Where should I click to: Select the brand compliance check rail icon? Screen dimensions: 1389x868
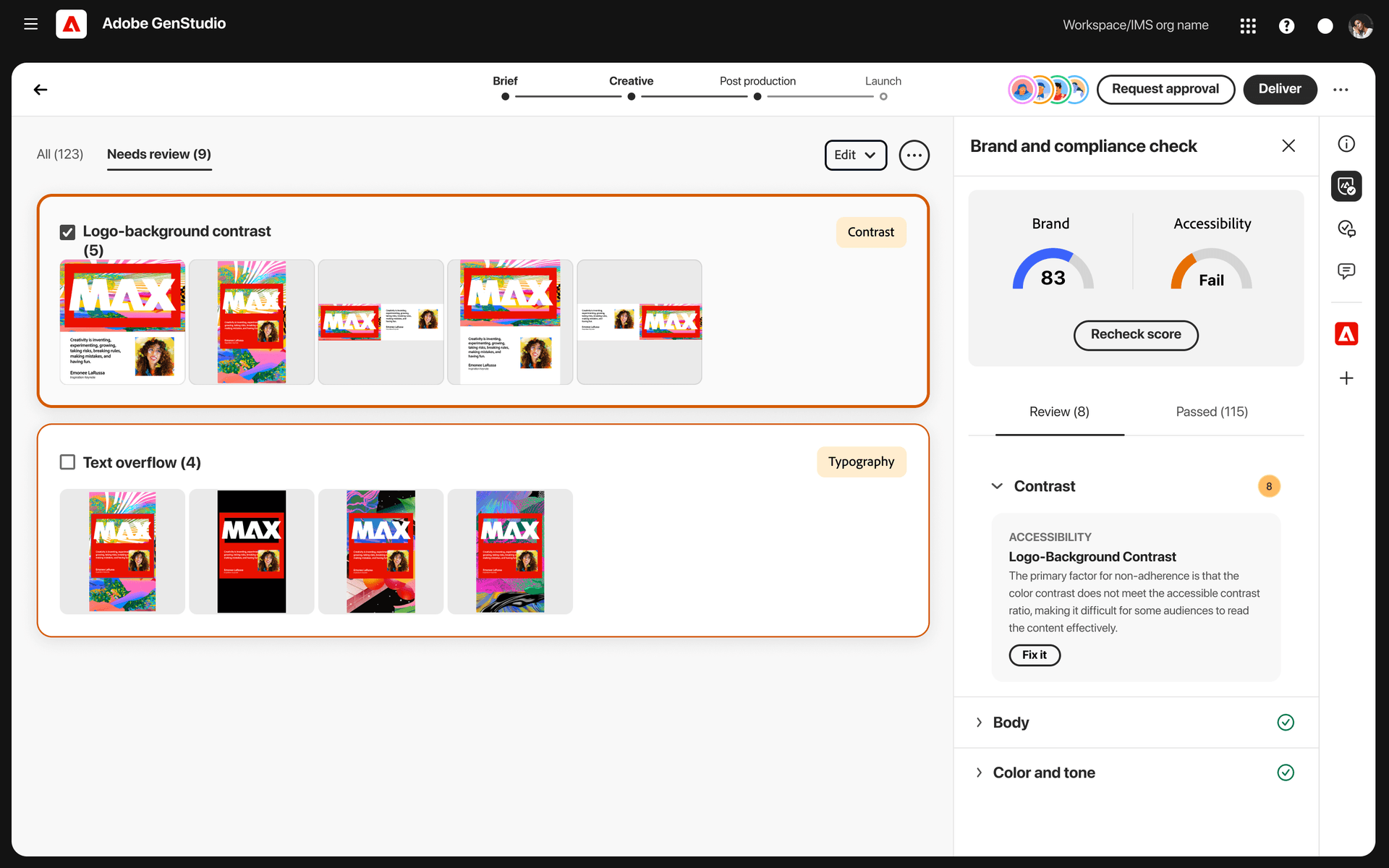(1346, 187)
